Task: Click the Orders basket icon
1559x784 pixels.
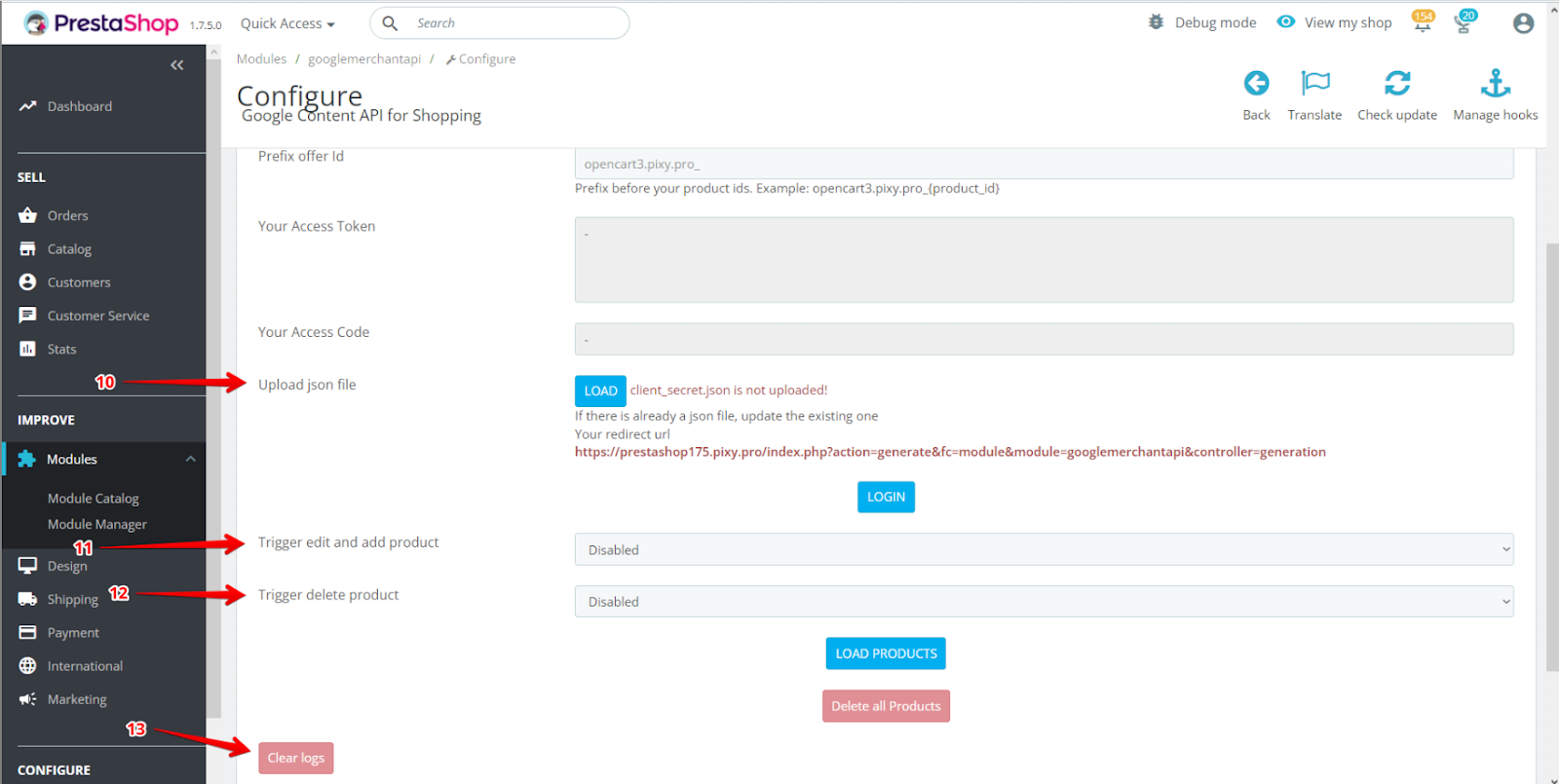Action: coord(27,215)
